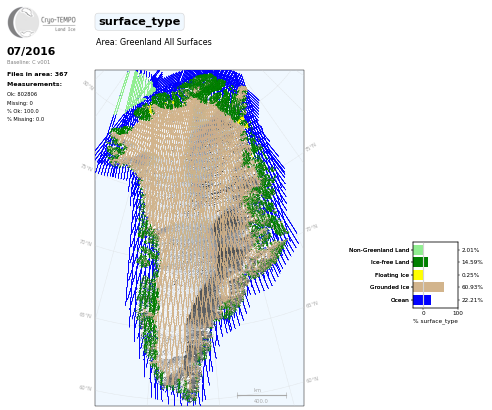Click the Grounded Ice legend label
Image resolution: width=492 pixels, height=410 pixels.
(389, 287)
